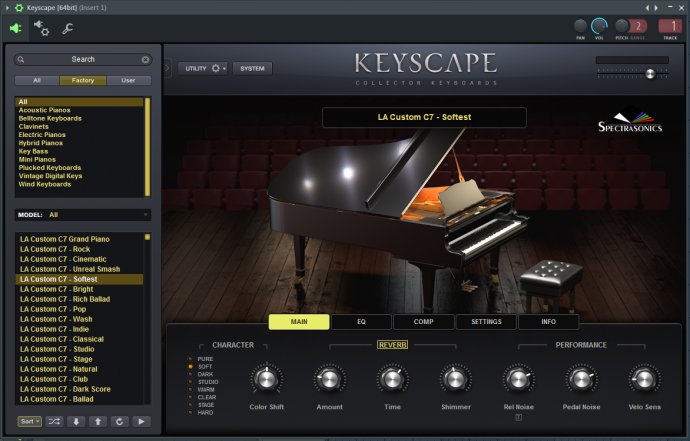Image resolution: width=690 pixels, height=441 pixels.
Task: Clear the search with the X icon
Action: click(x=145, y=59)
